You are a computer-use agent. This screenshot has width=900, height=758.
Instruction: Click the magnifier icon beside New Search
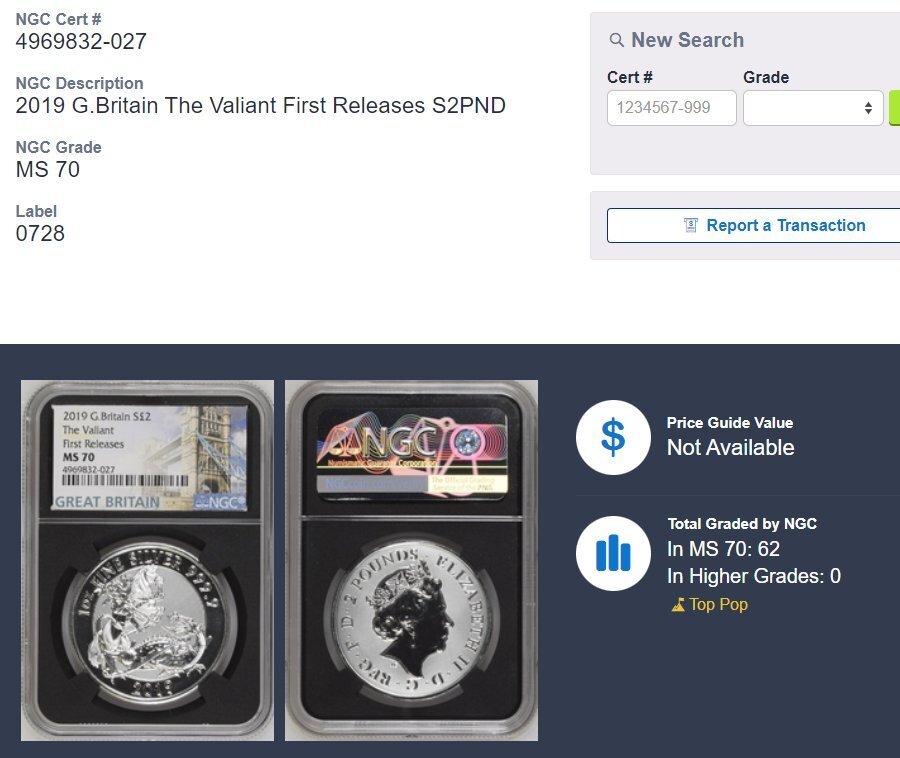(616, 40)
